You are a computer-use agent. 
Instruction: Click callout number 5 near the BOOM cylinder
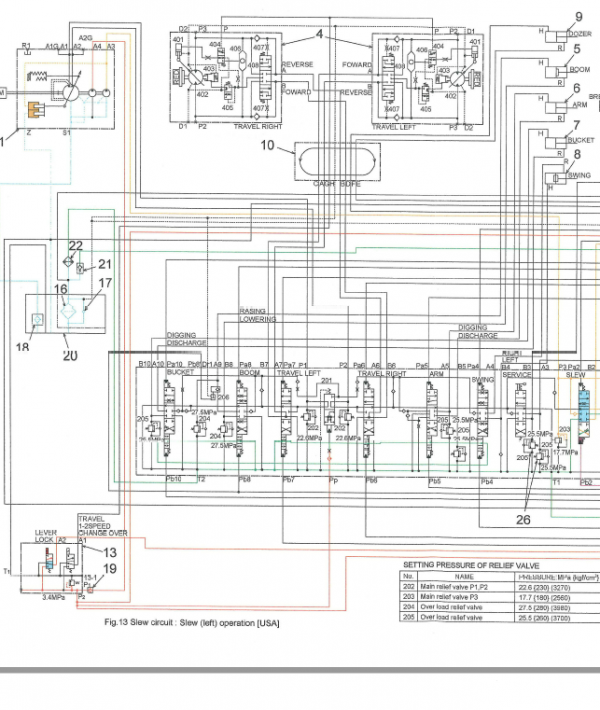(x=577, y=49)
